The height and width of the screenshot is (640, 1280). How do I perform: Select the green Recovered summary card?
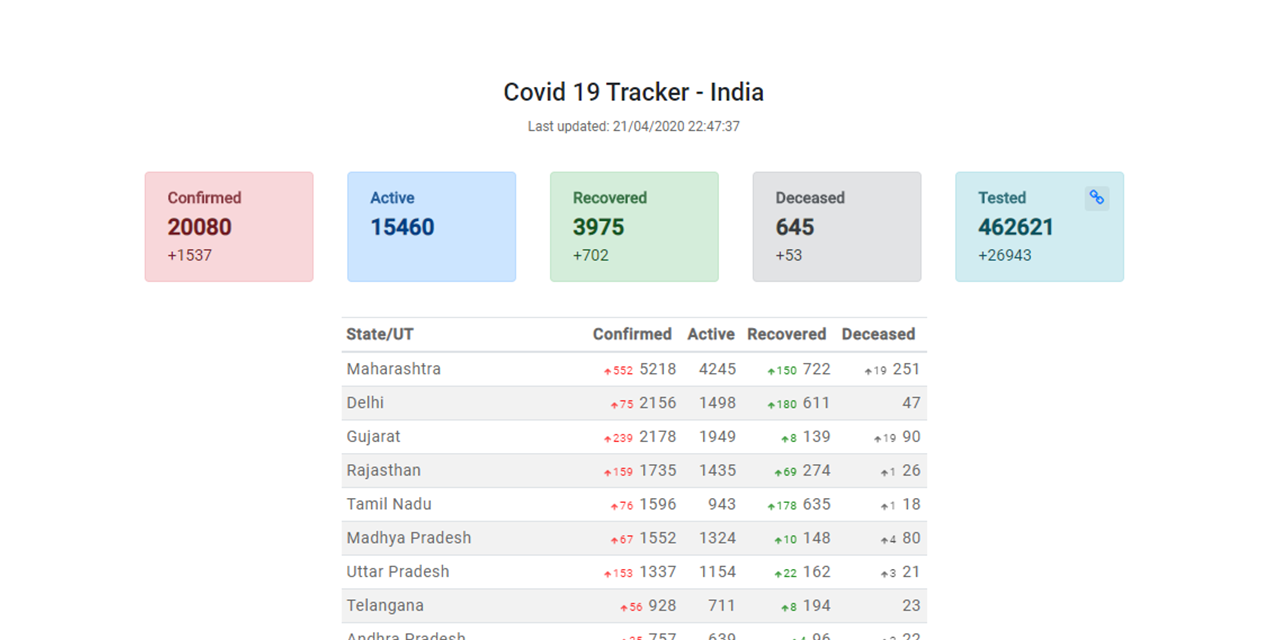coord(634,227)
